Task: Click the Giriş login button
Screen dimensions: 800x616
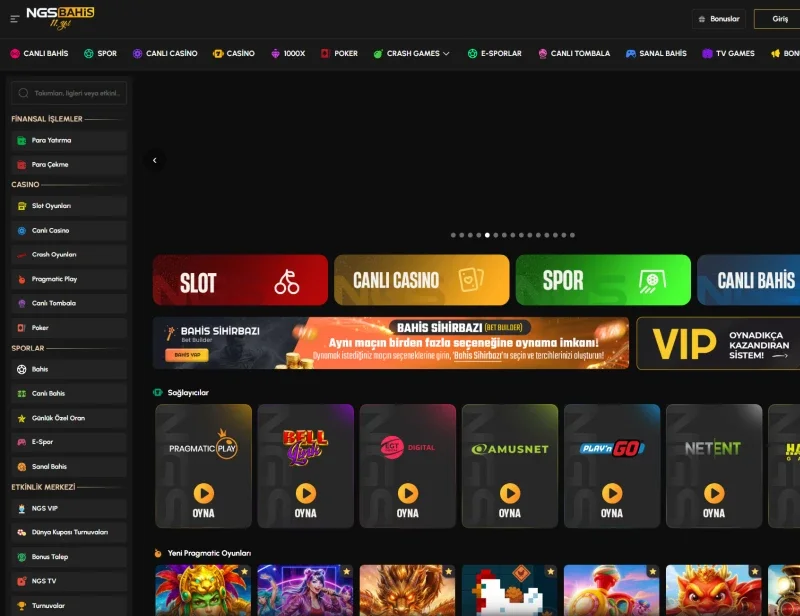Action: click(779, 19)
